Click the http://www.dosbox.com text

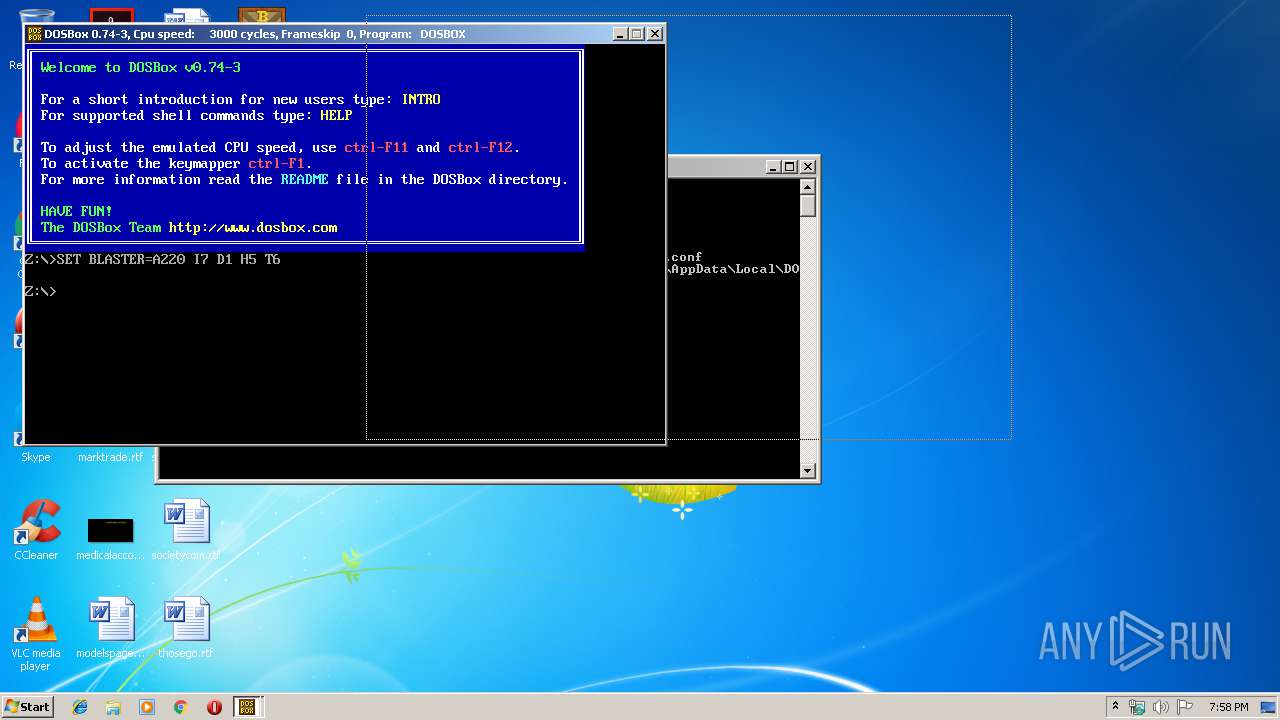tap(253, 227)
